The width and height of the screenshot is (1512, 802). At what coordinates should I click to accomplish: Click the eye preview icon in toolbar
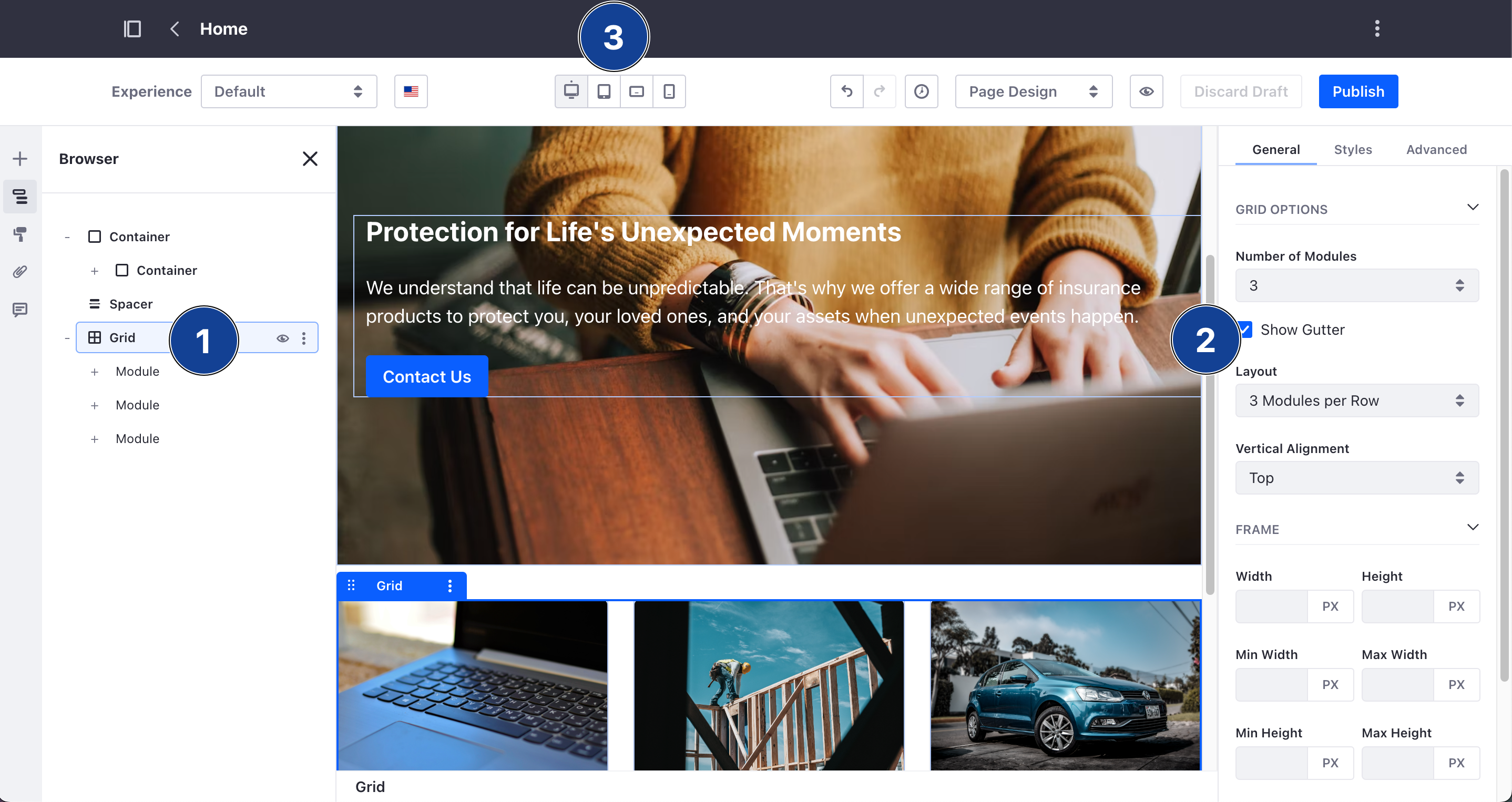(1147, 91)
